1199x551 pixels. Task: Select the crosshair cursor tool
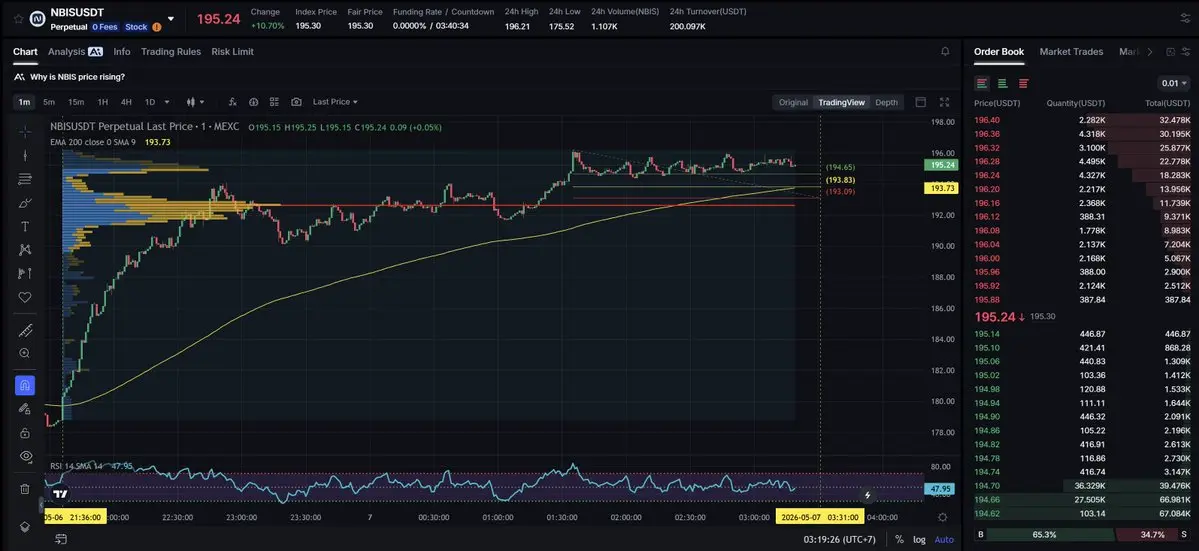(24, 131)
